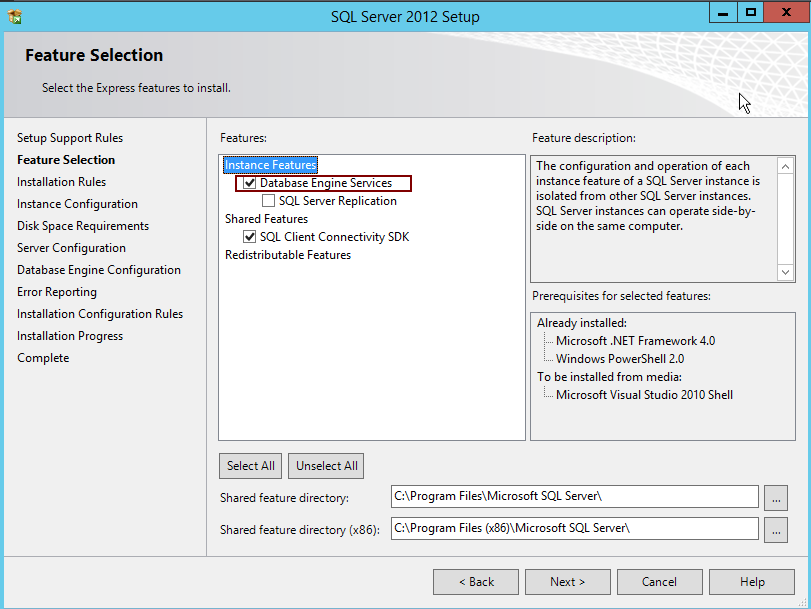811x609 pixels.
Task: Click the SQL Server Setup title bar icon
Action: pyautogui.click(x=14, y=16)
